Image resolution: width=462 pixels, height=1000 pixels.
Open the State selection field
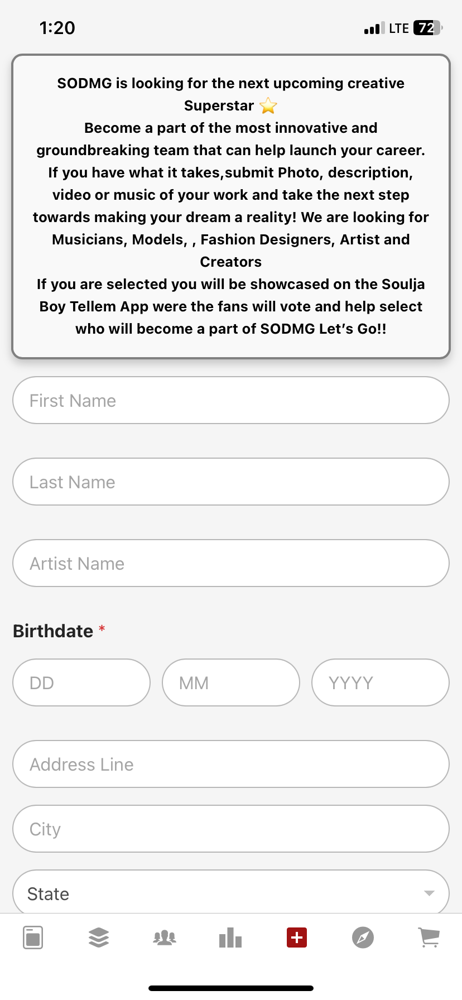click(x=231, y=892)
